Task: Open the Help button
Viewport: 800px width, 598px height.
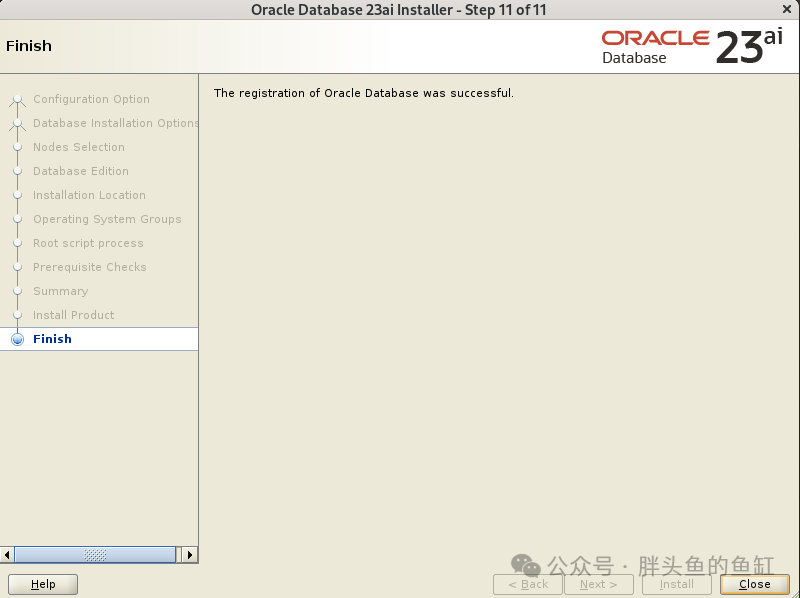Action: [x=43, y=584]
